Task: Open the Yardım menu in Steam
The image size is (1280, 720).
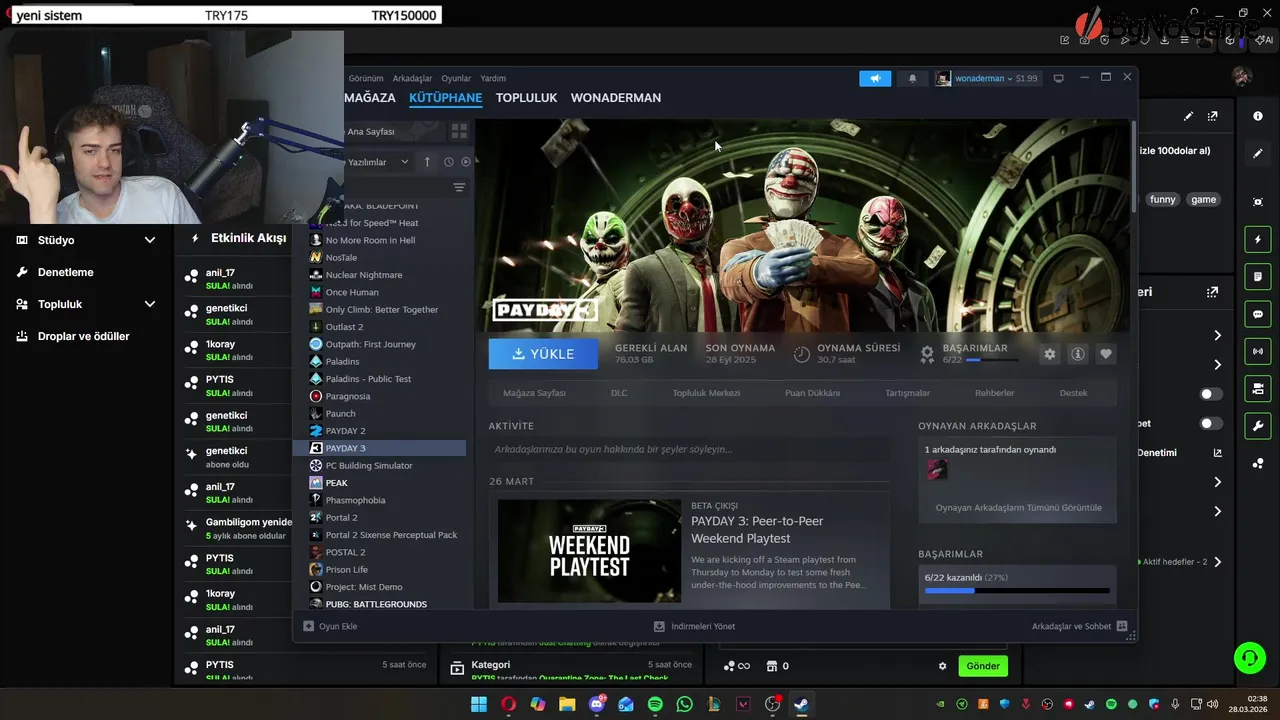Action: [x=493, y=78]
